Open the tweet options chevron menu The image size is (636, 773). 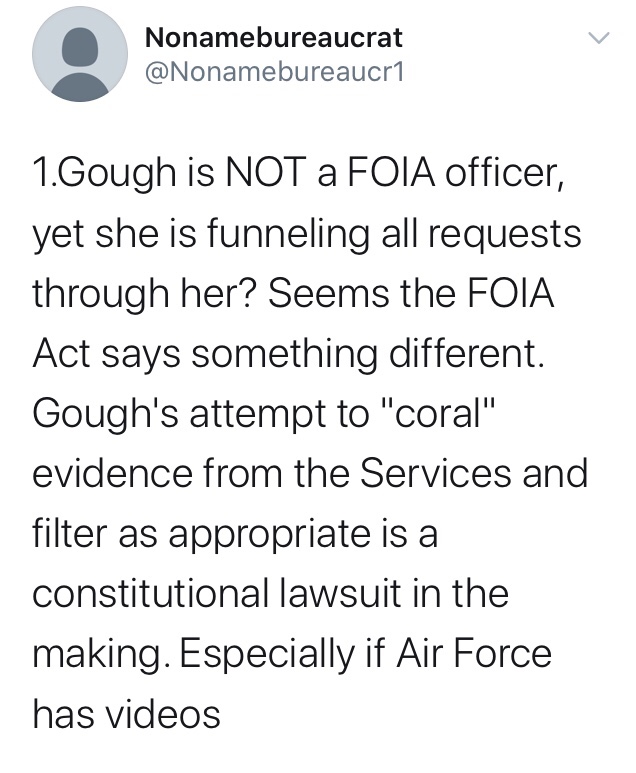click(x=598, y=40)
